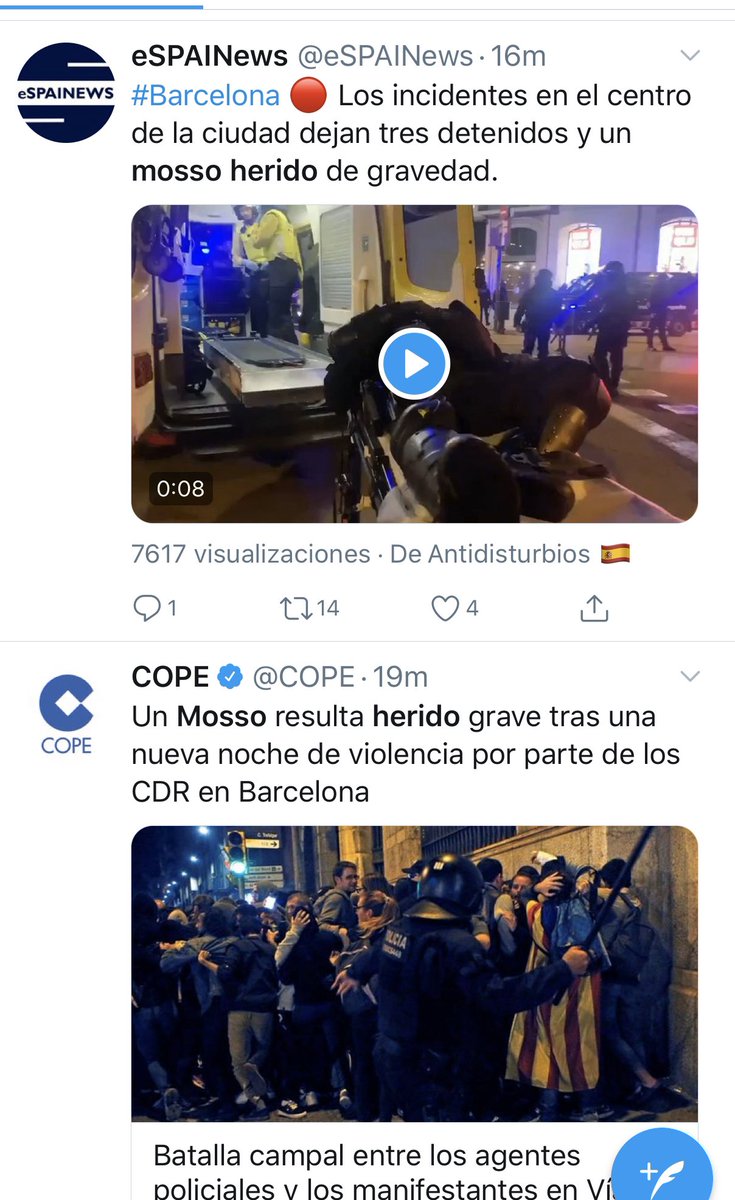The width and height of the screenshot is (735, 1200).
Task: Expand eSPAINews tweet options chevron
Action: (690, 54)
